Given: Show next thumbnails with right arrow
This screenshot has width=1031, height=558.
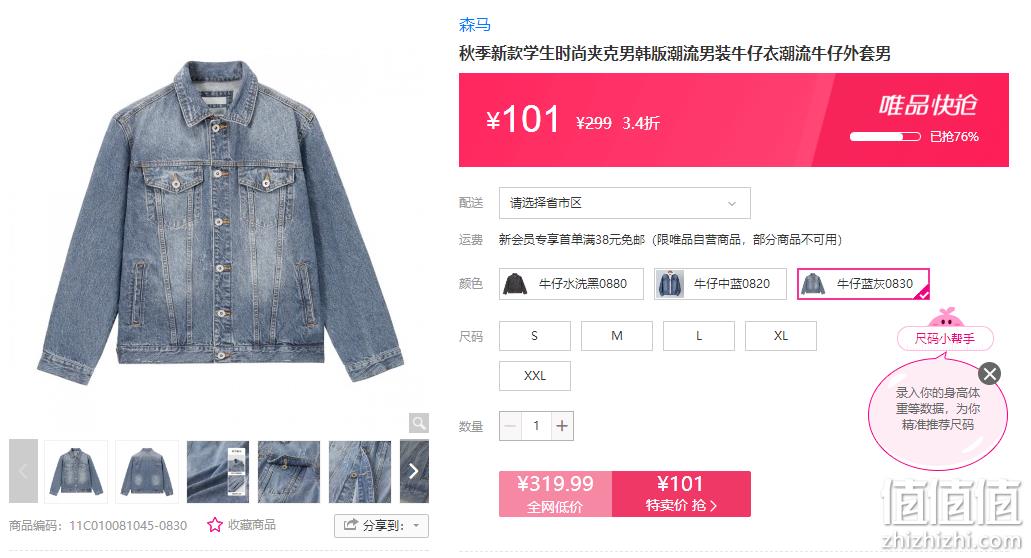Looking at the screenshot, I should [414, 471].
